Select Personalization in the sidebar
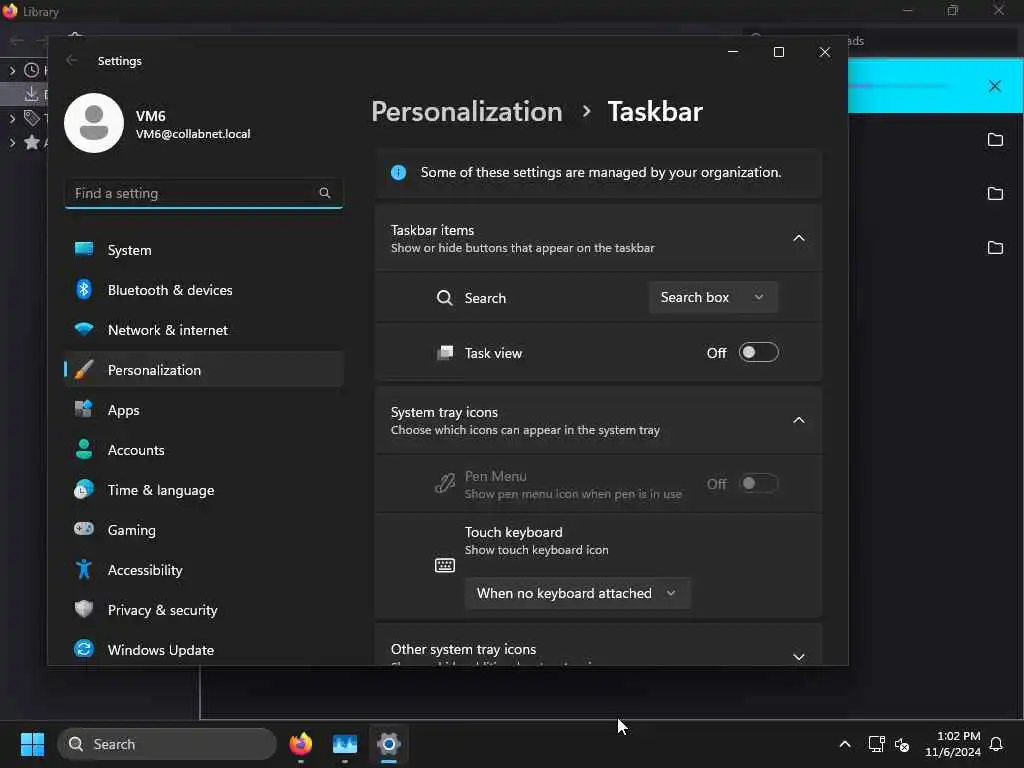The width and height of the screenshot is (1024, 768). [204, 370]
